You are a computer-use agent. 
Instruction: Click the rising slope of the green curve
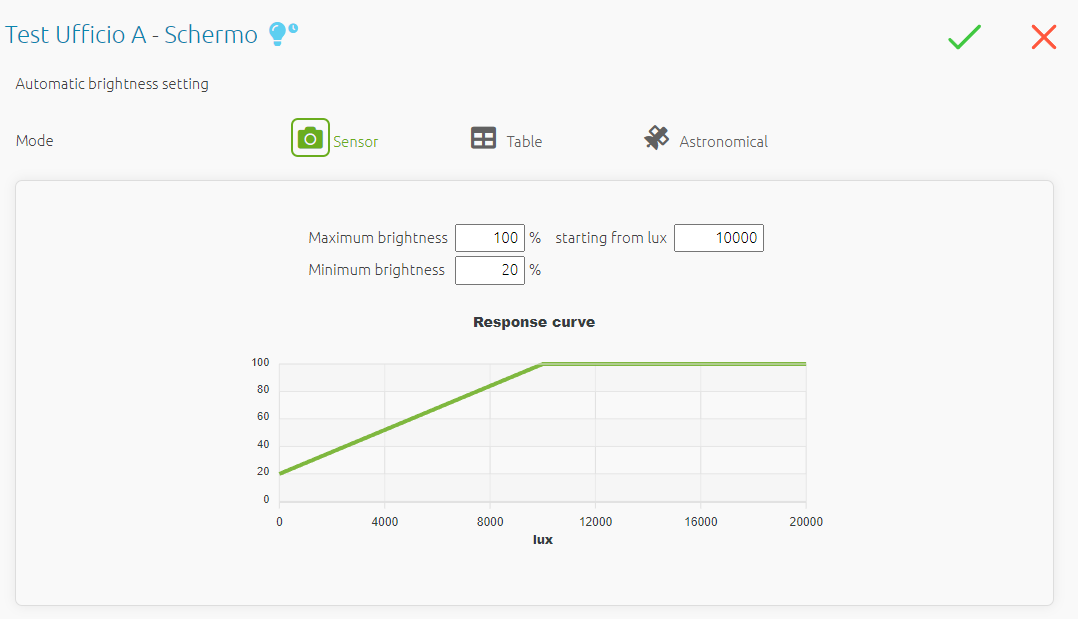[410, 418]
